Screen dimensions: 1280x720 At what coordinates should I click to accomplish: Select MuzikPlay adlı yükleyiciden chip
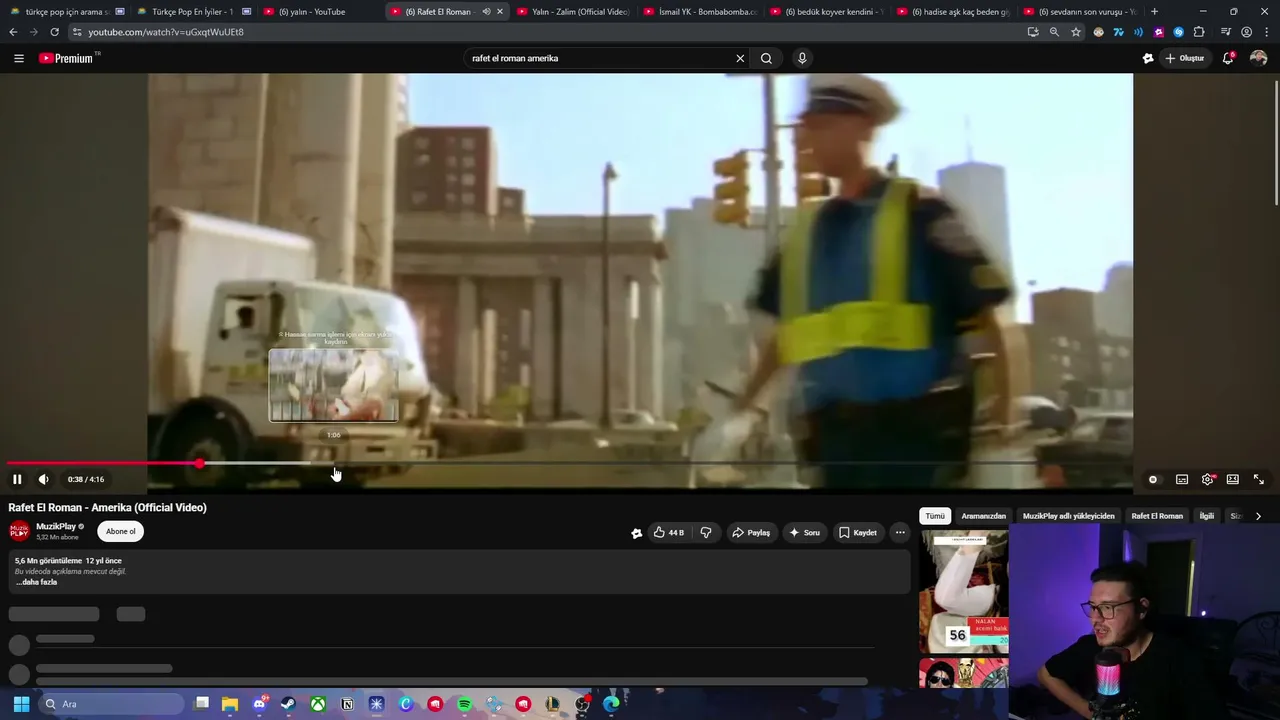pos(1068,516)
